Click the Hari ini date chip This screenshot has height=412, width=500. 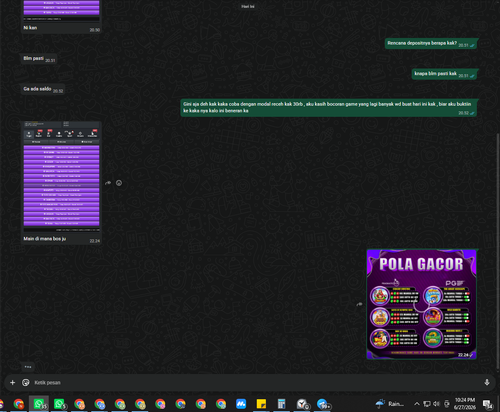pos(248,6)
